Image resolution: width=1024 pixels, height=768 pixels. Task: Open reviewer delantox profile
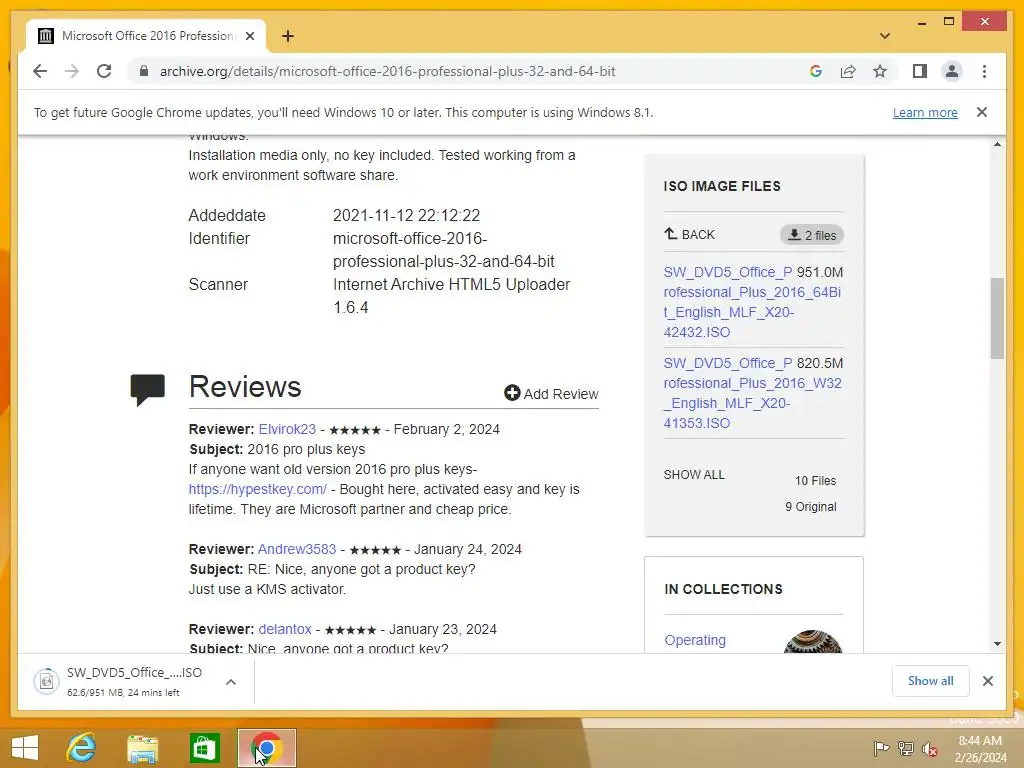click(285, 629)
